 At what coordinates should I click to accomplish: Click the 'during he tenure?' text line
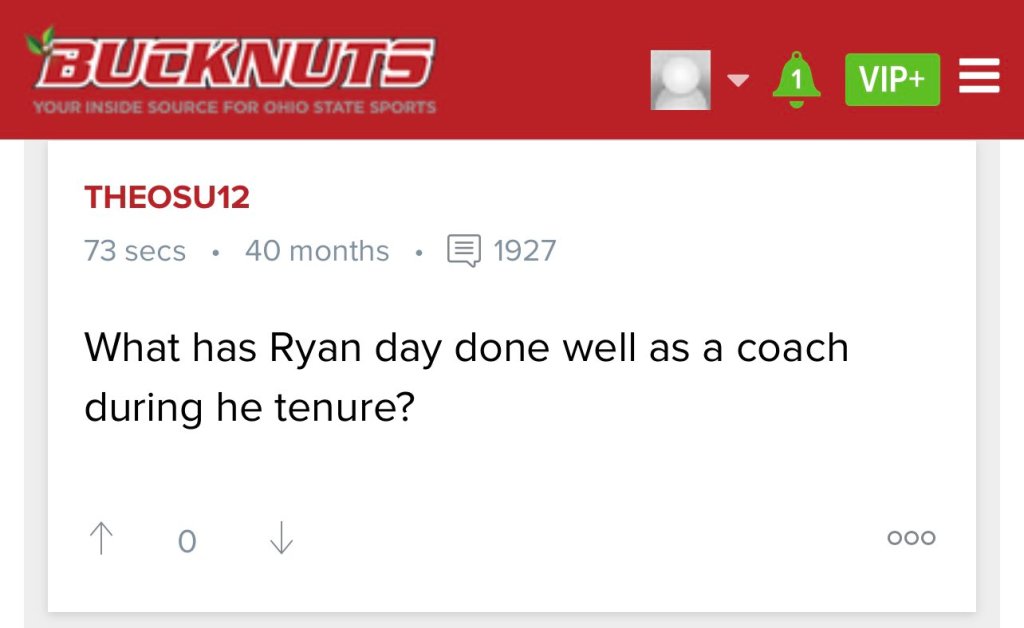click(249, 406)
